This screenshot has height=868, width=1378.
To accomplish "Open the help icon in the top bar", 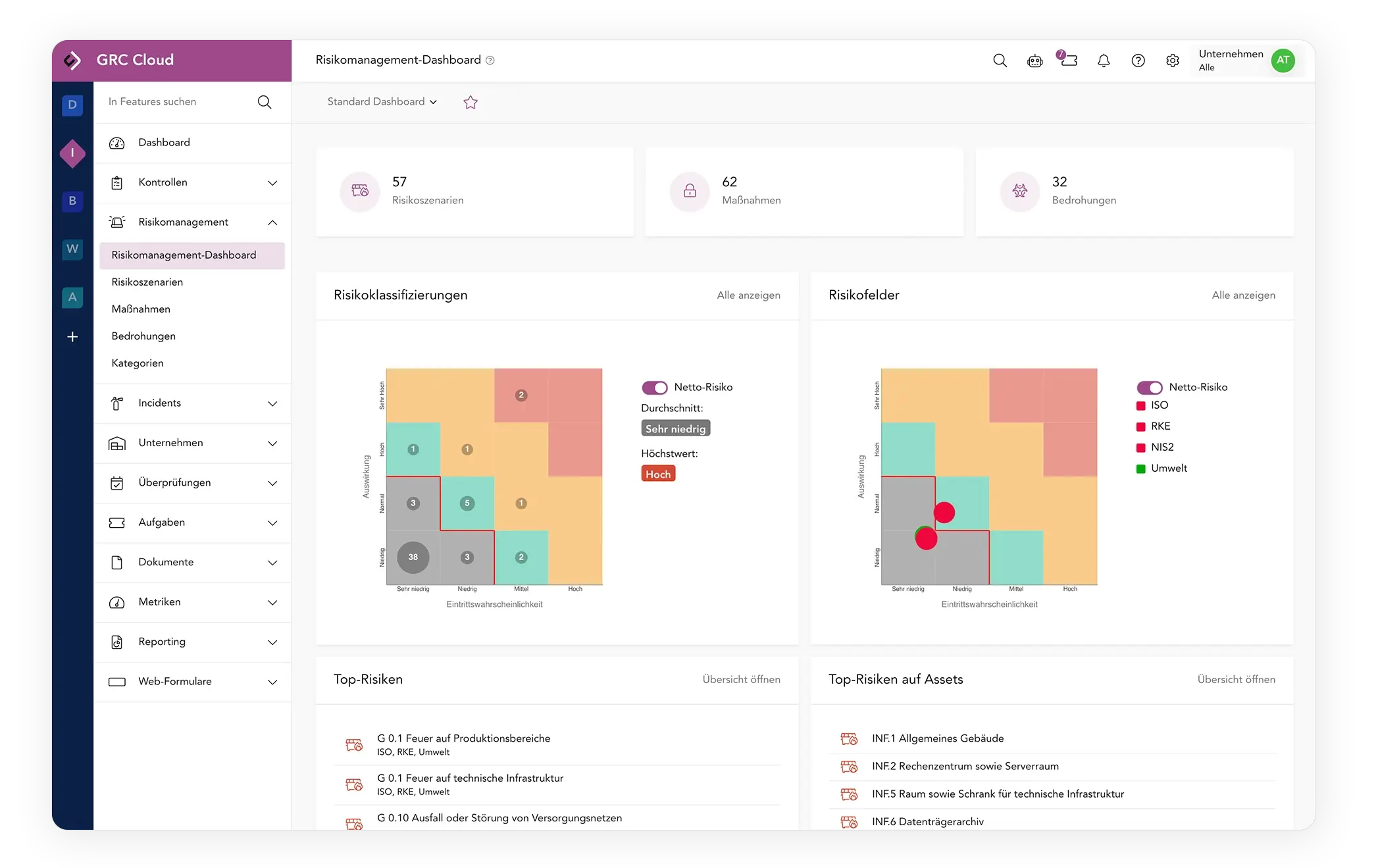I will point(1138,61).
